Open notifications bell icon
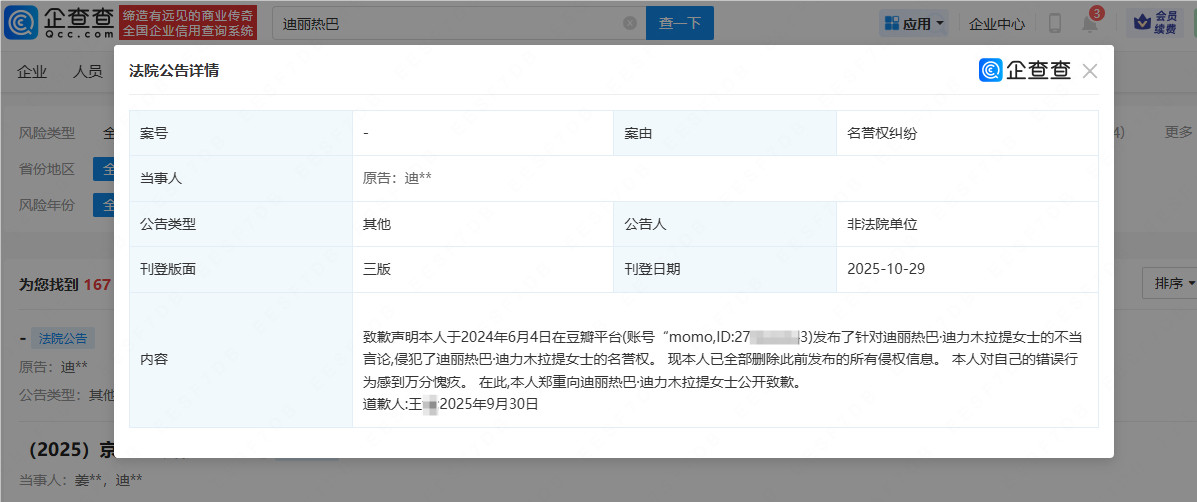The image size is (1197, 502). (x=1090, y=24)
